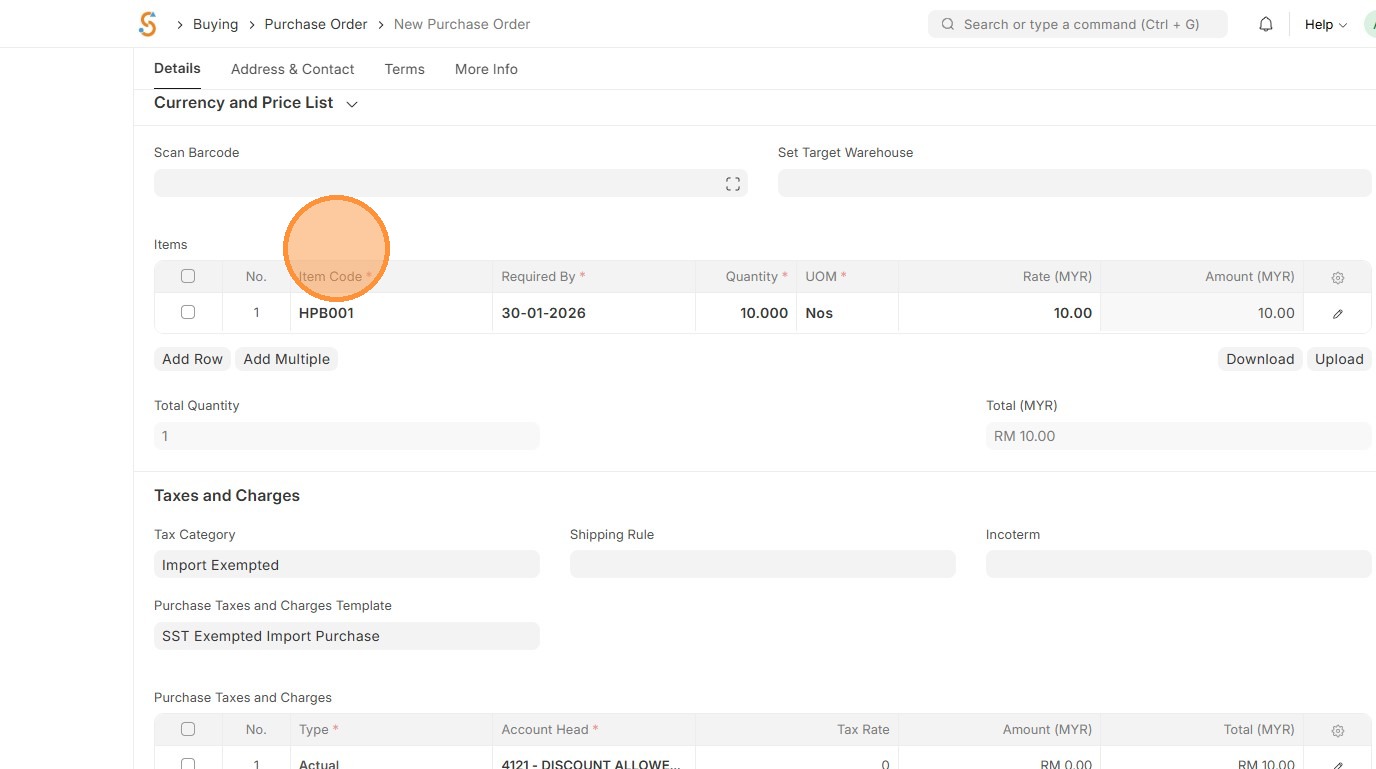Switch to the Address & Contact tab
This screenshot has width=1376, height=769.
(x=292, y=69)
